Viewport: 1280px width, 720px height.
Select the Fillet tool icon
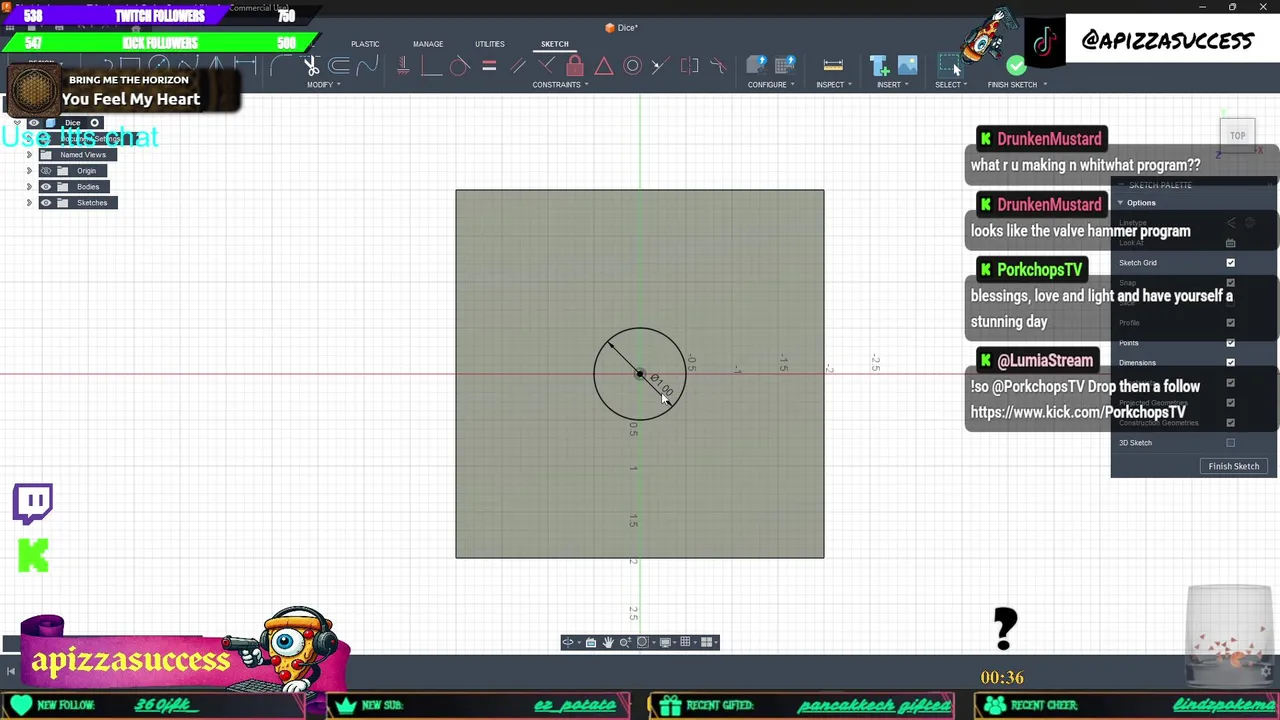pos(282,66)
